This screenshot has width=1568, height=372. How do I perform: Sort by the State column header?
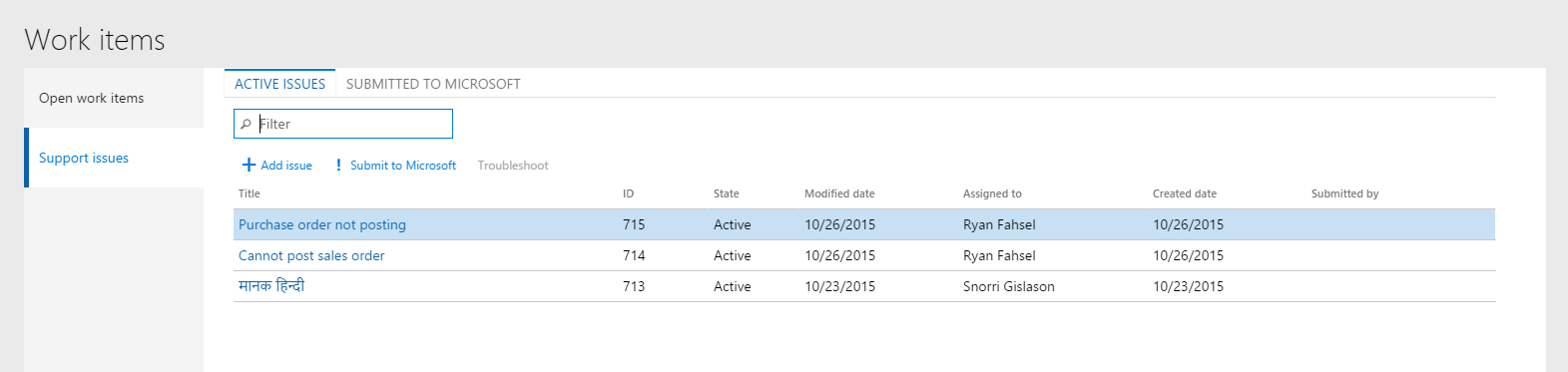point(727,193)
